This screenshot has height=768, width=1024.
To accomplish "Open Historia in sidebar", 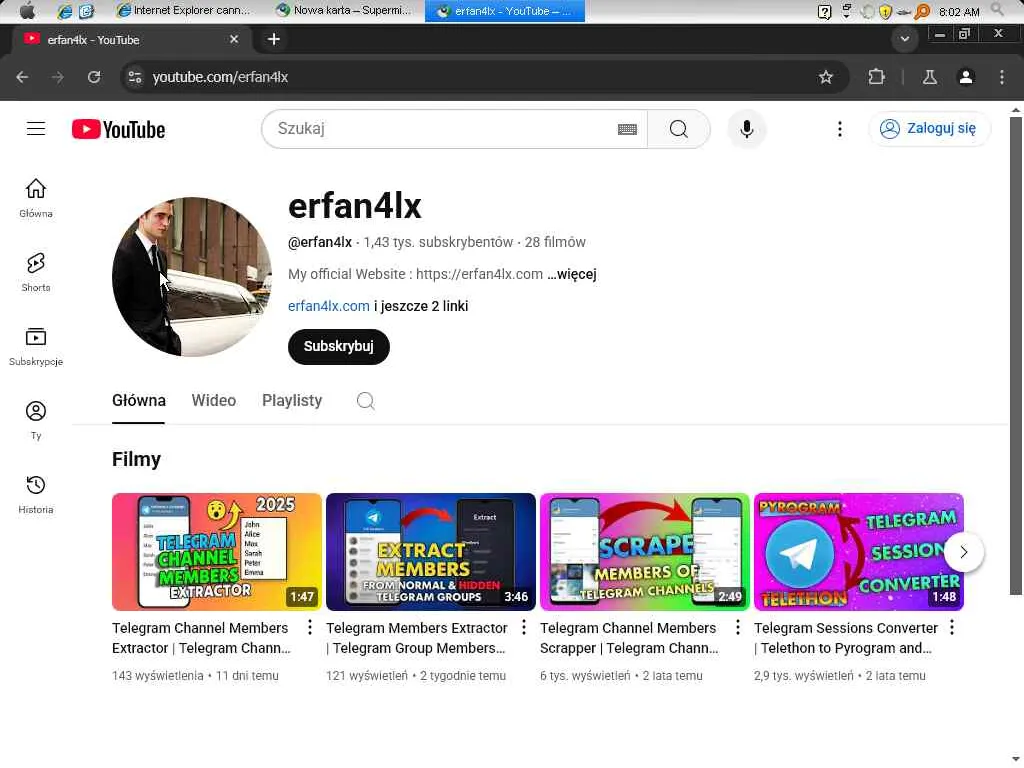I will (36, 494).
